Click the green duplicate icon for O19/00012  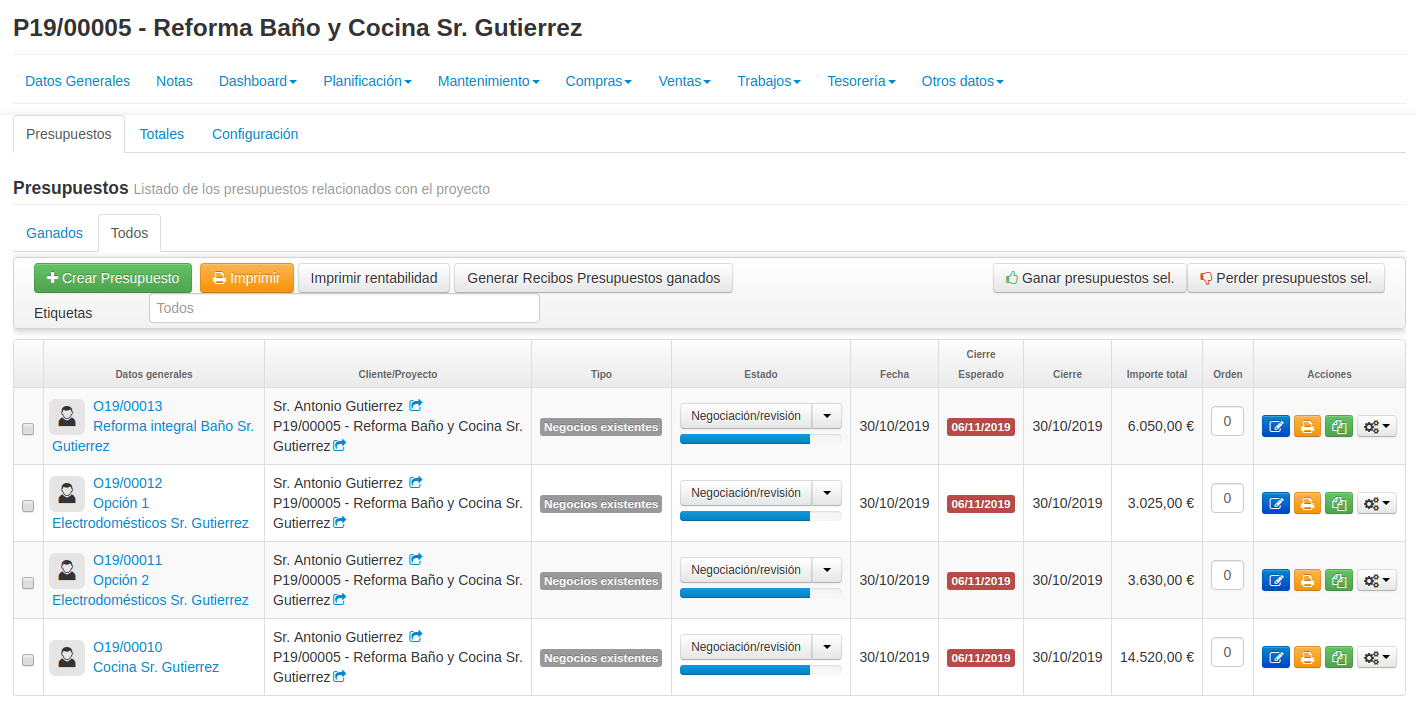tap(1339, 503)
